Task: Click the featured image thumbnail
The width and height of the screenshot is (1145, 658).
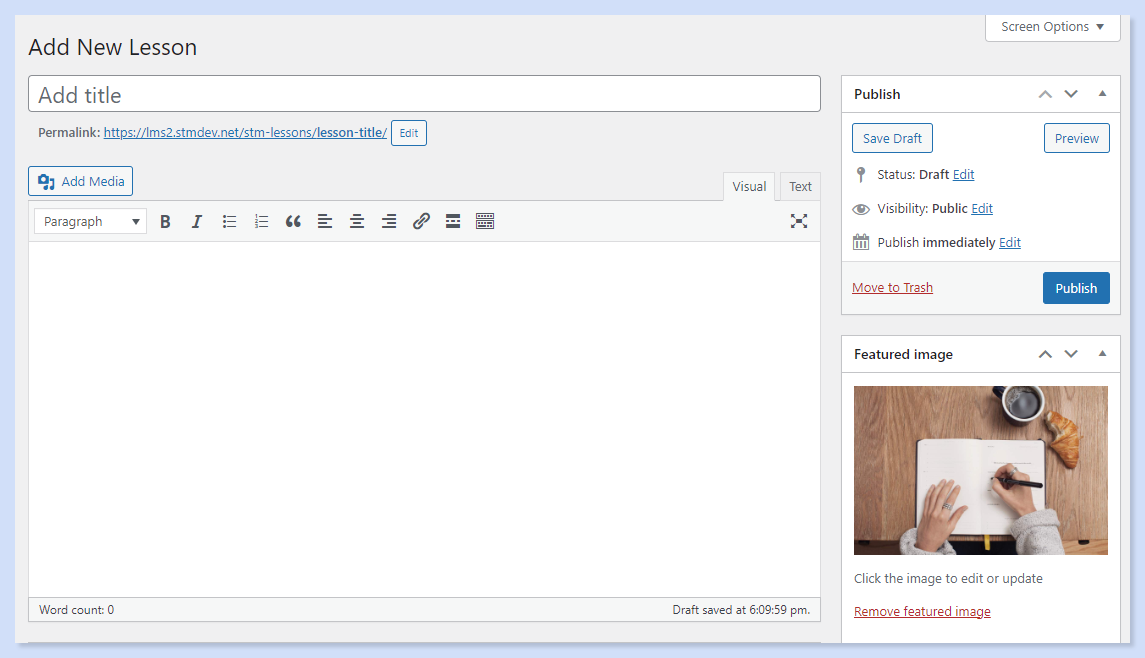Action: click(981, 470)
